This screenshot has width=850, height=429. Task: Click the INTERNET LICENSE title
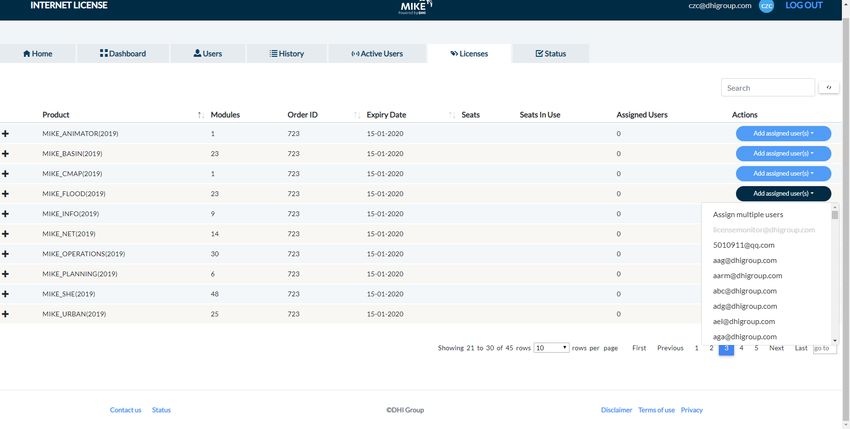(x=69, y=5)
